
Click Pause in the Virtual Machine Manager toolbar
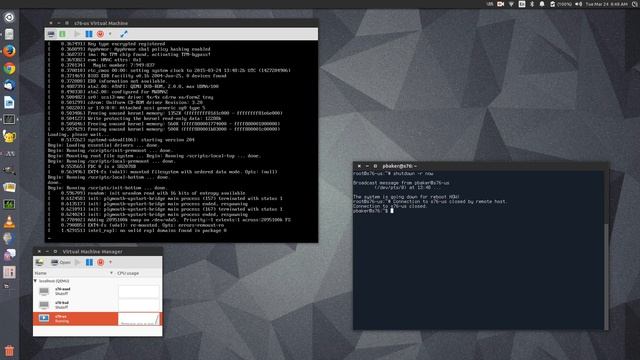[x=89, y=262]
